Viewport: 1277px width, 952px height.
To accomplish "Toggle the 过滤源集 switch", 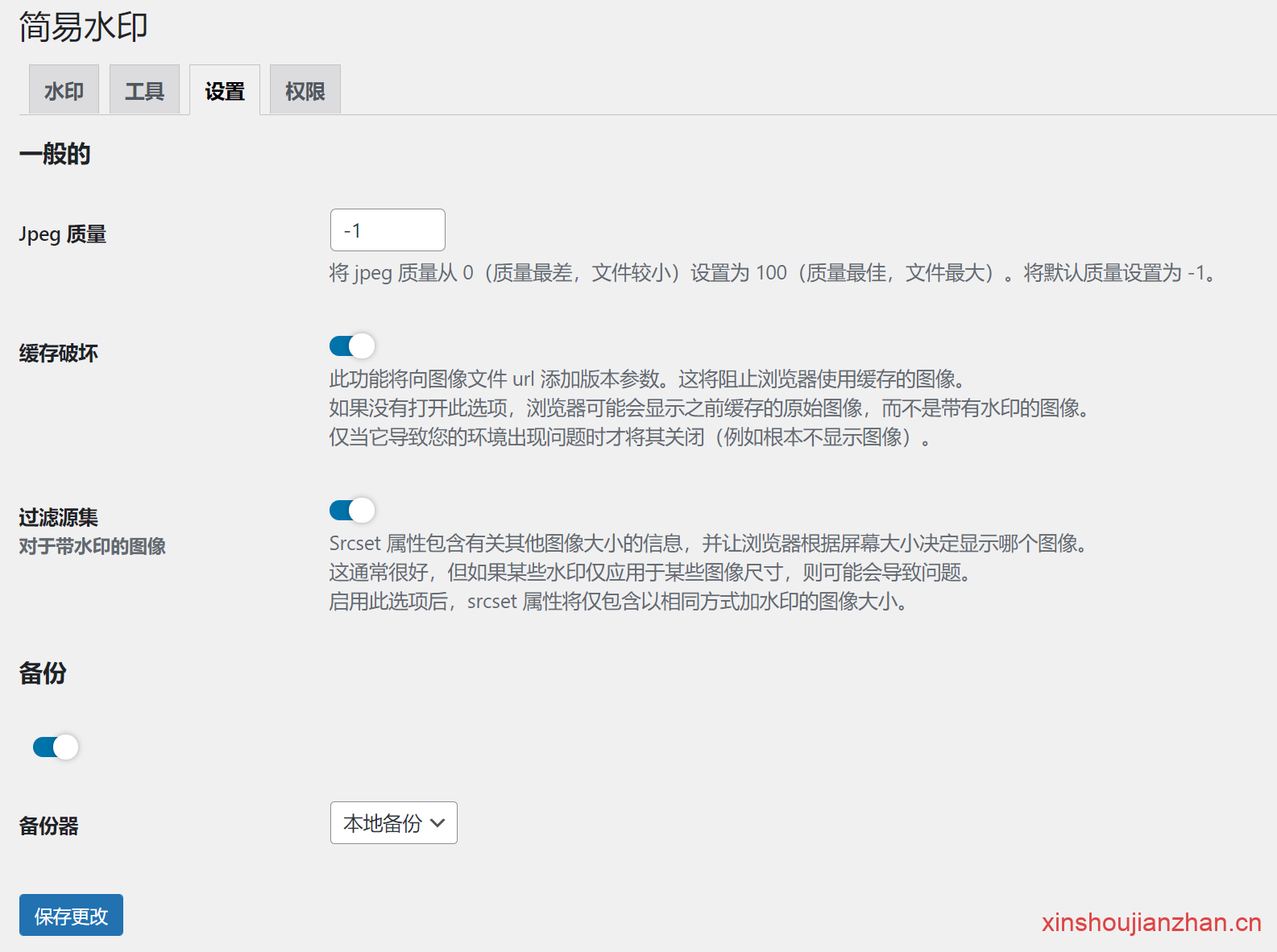I will (x=352, y=510).
